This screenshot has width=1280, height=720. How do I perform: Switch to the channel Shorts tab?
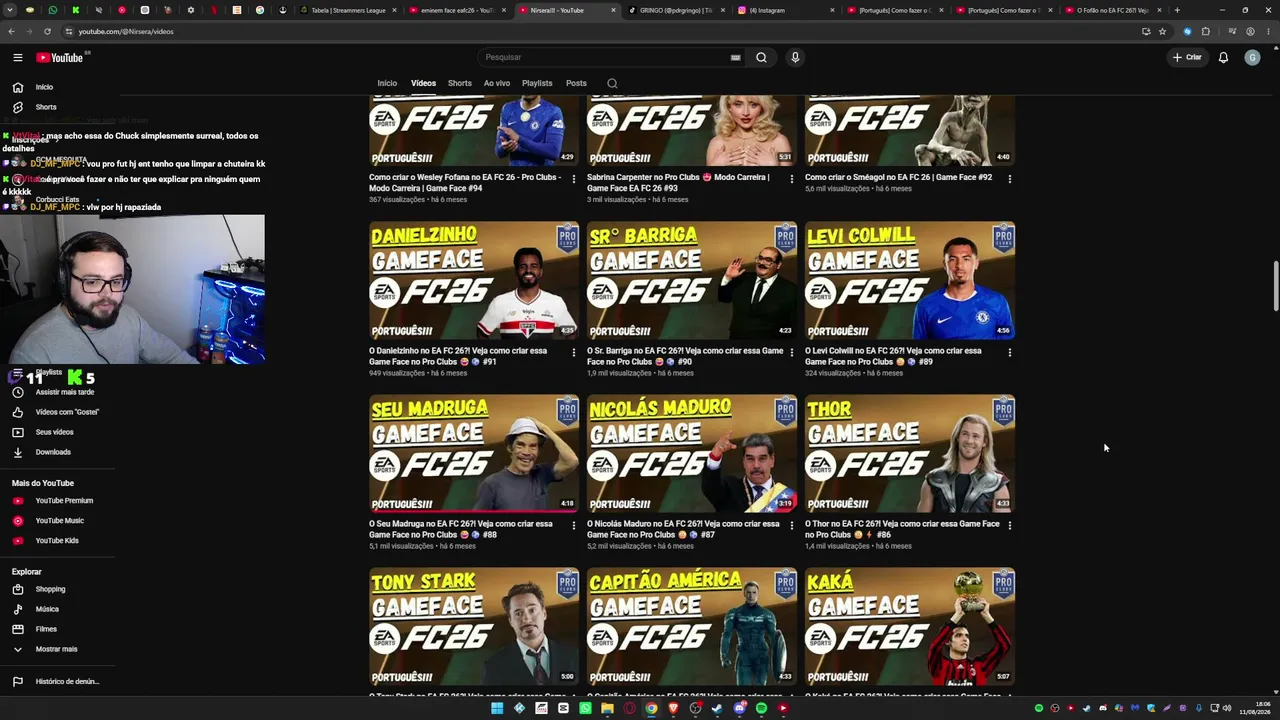point(460,83)
